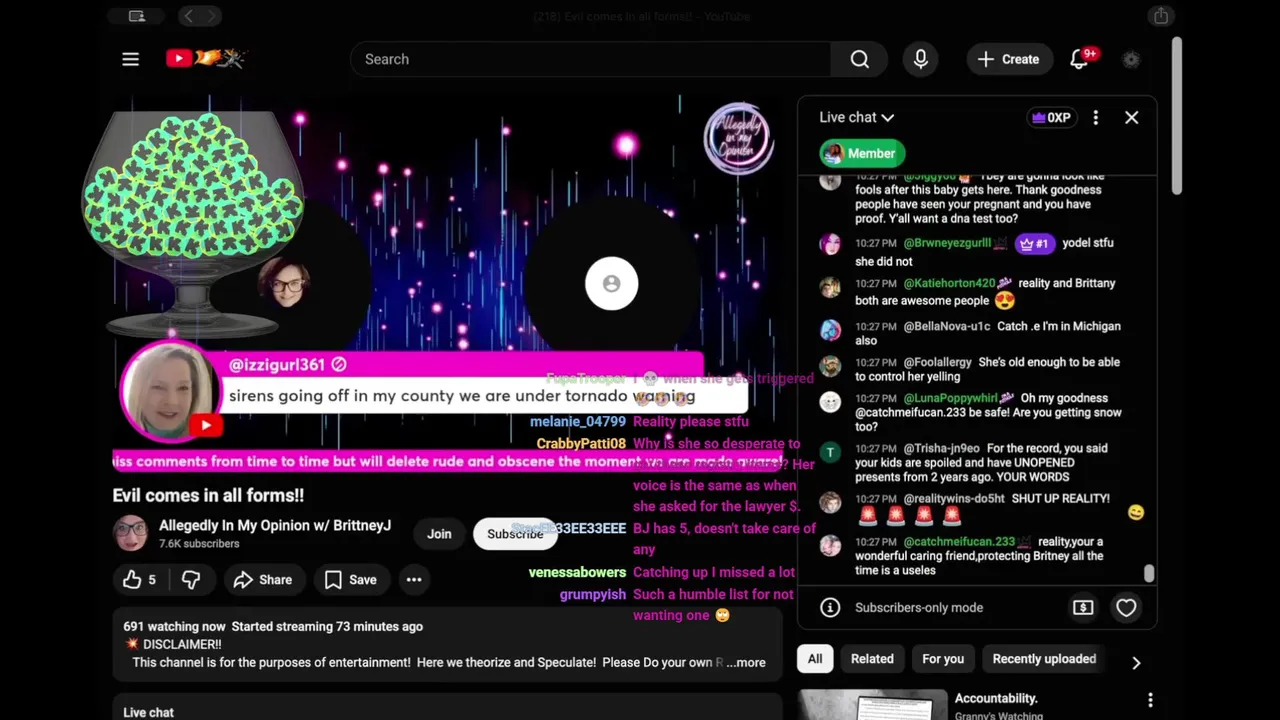Click @BellaNova-u1c chat message
This screenshot has width=1280, height=720.
click(x=988, y=333)
